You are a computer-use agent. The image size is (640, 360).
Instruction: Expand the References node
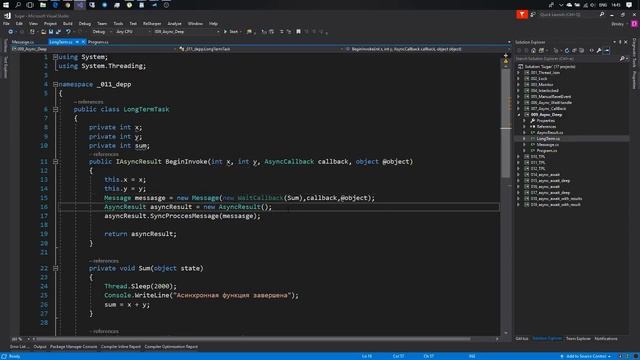tap(524, 127)
